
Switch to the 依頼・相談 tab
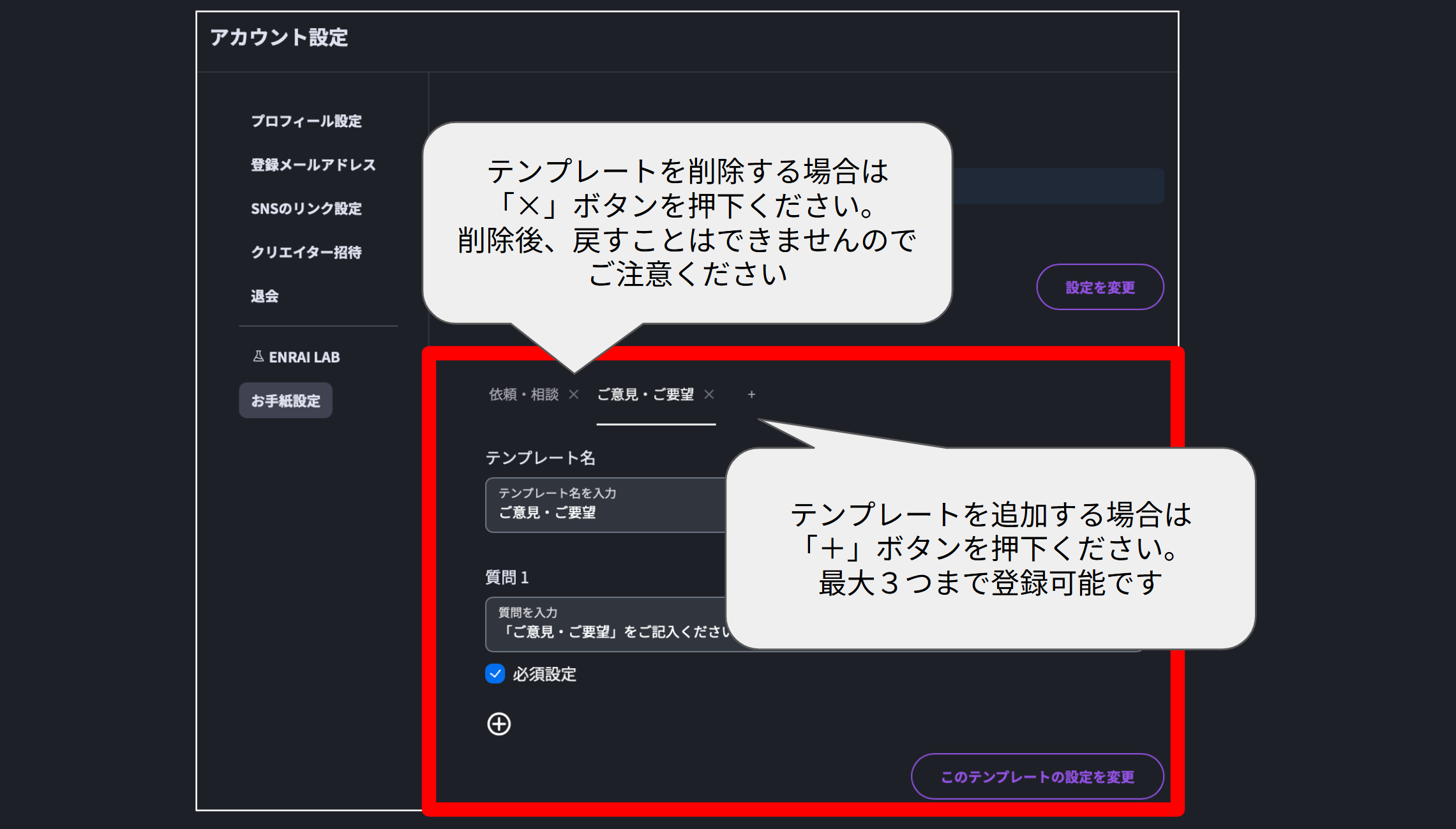coord(523,394)
